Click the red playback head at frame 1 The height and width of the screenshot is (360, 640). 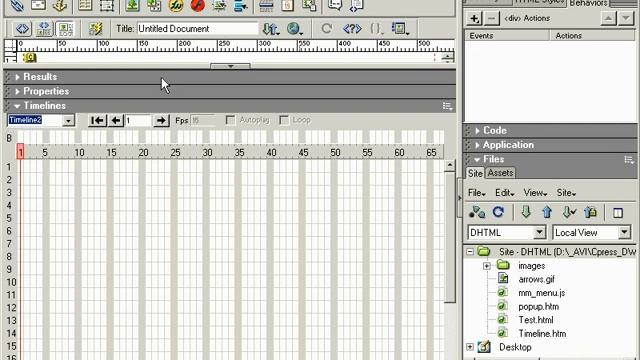[x=20, y=152]
